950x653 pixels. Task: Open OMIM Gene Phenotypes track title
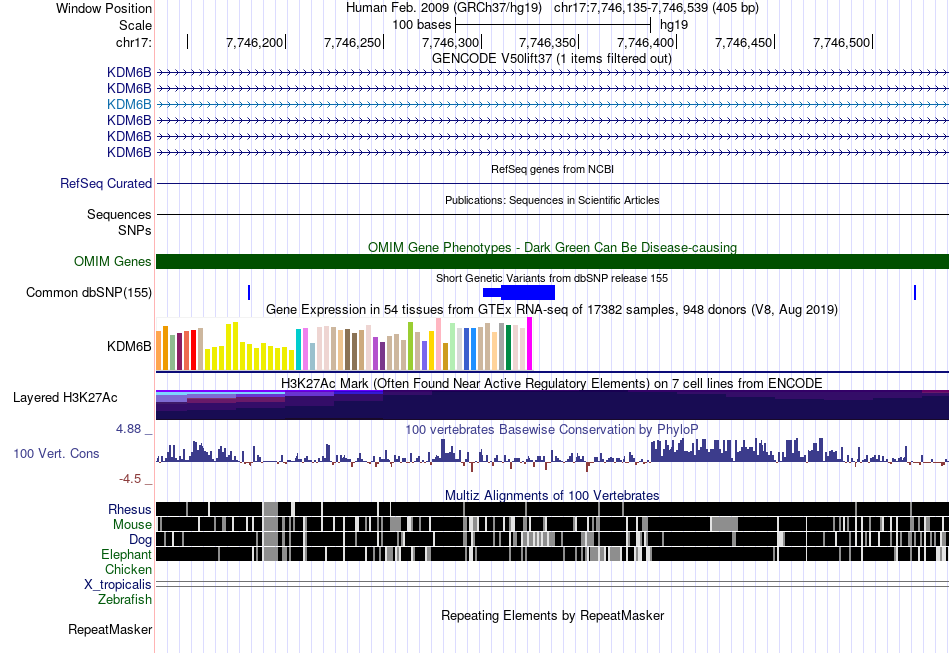pyautogui.click(x=552, y=247)
